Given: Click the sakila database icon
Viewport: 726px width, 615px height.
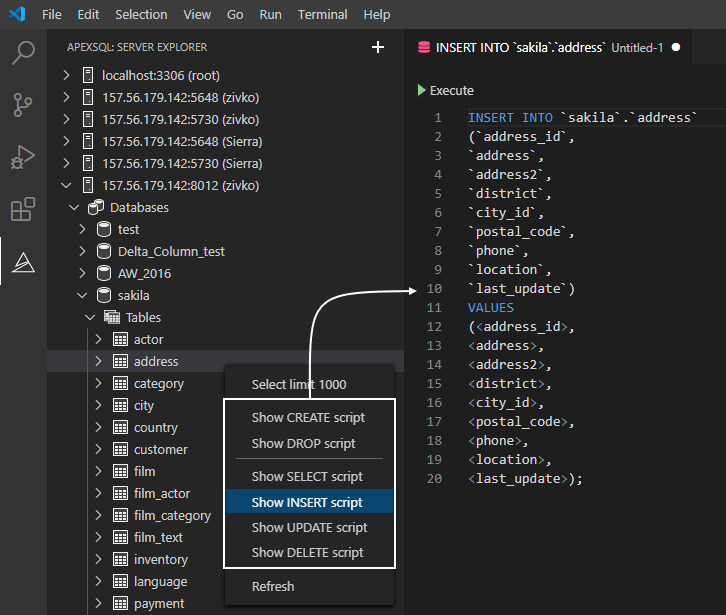Looking at the screenshot, I should point(103,296).
